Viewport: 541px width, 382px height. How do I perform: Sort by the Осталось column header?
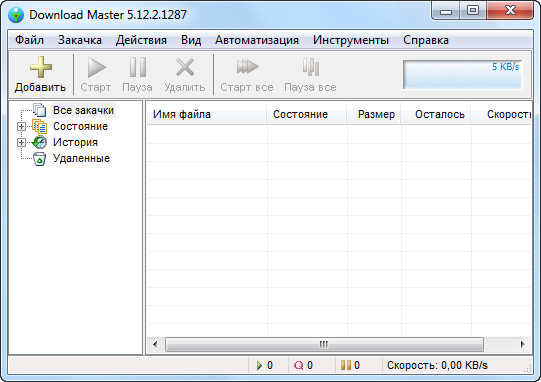(x=436, y=114)
